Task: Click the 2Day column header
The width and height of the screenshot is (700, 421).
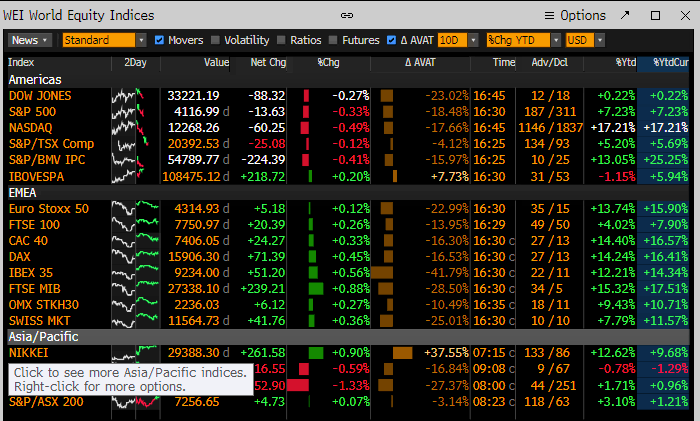Action: click(135, 63)
